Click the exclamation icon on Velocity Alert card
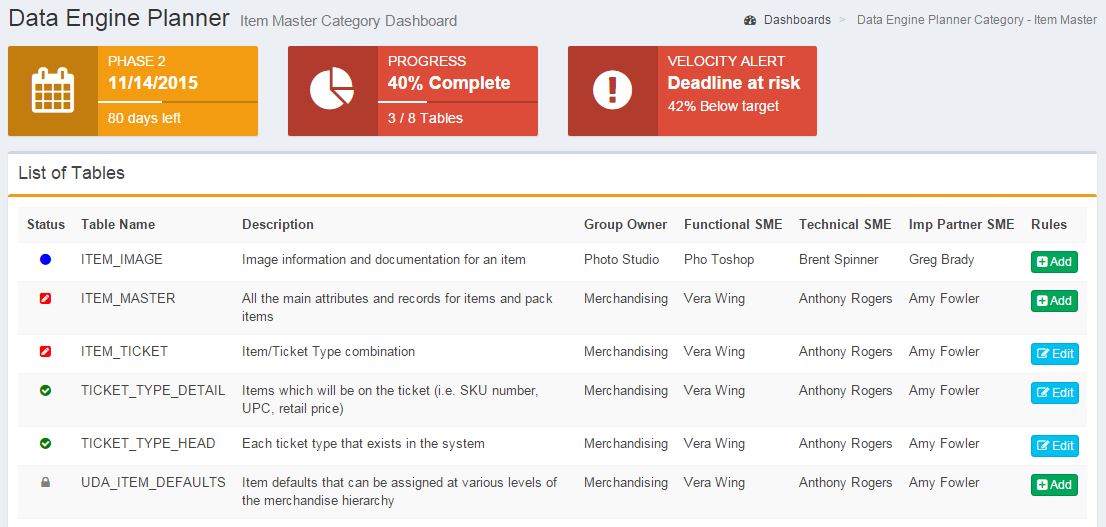The height and width of the screenshot is (527, 1106). 612,90
